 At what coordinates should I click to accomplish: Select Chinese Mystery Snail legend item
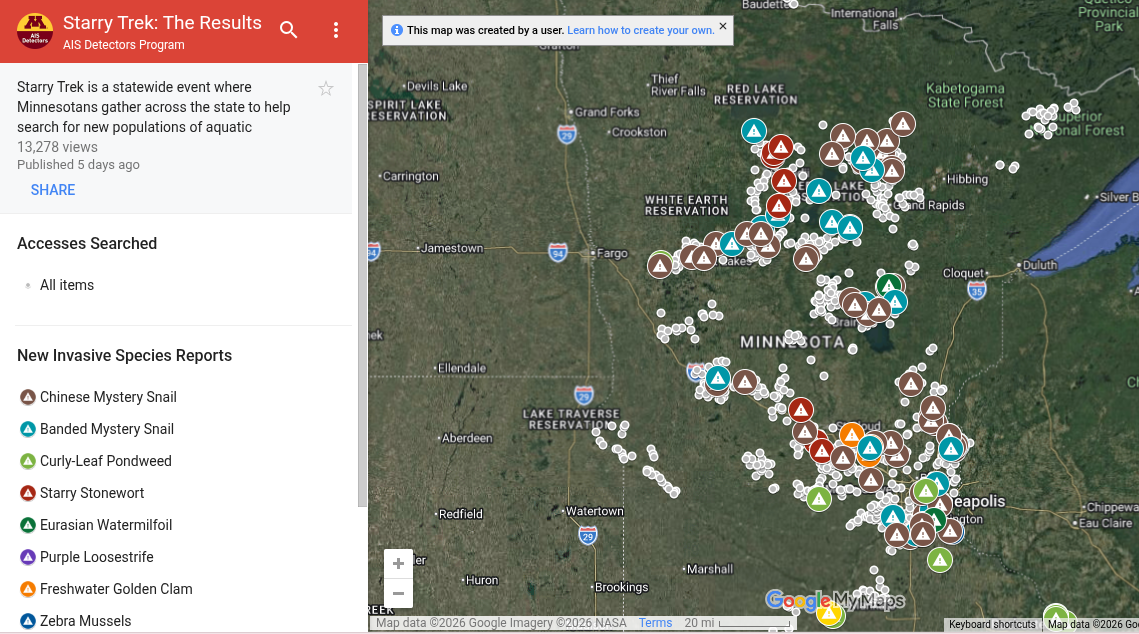point(108,397)
